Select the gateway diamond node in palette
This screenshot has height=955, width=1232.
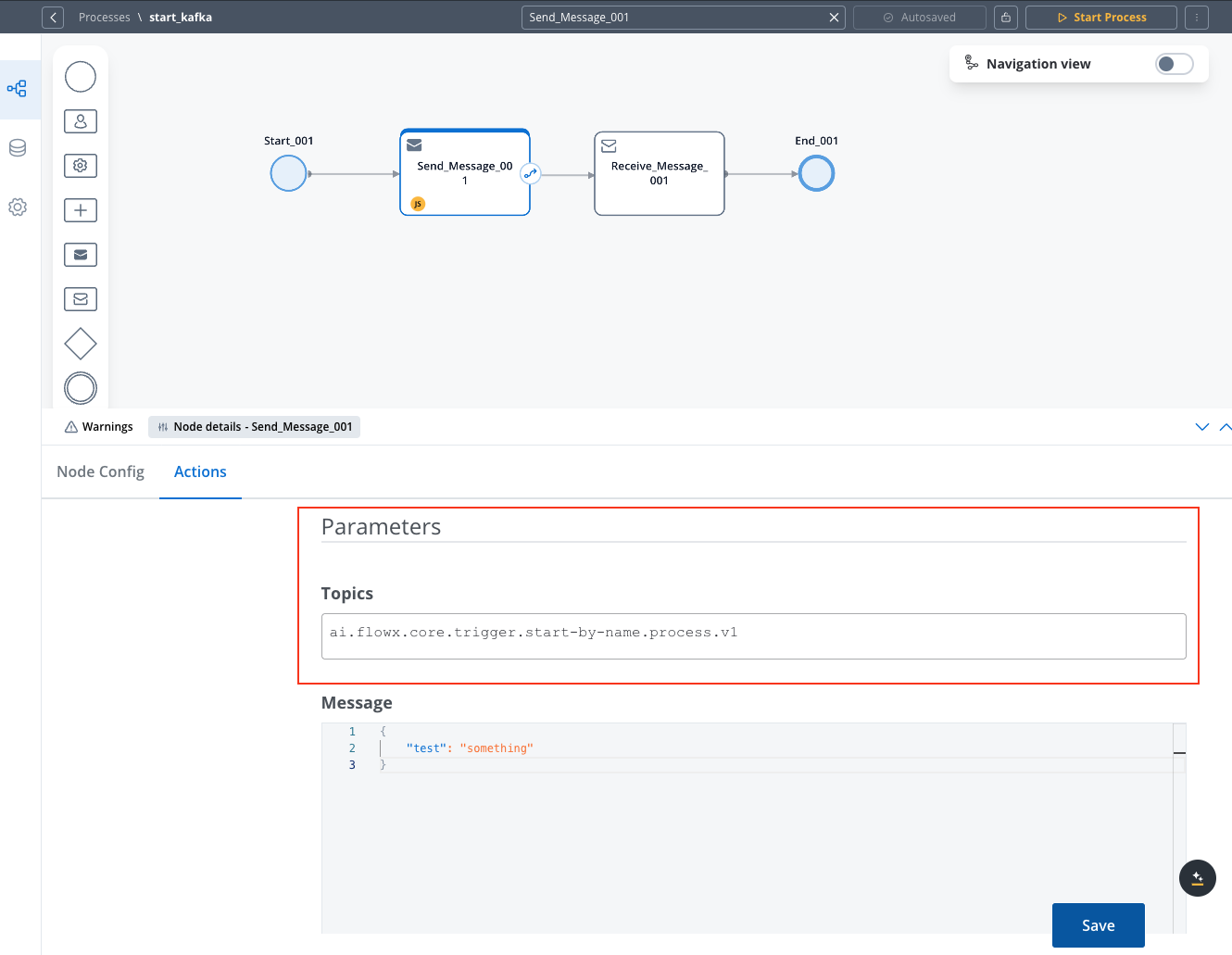click(81, 344)
